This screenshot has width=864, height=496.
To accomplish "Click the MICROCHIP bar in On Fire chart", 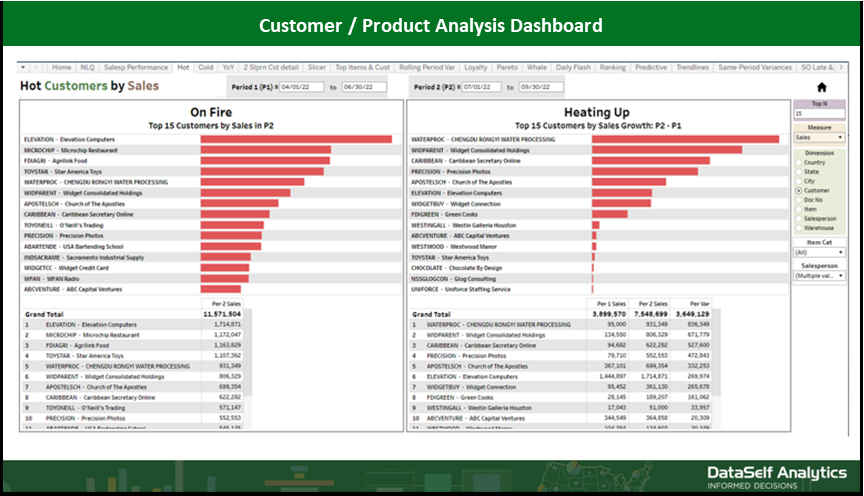I will tap(266, 150).
